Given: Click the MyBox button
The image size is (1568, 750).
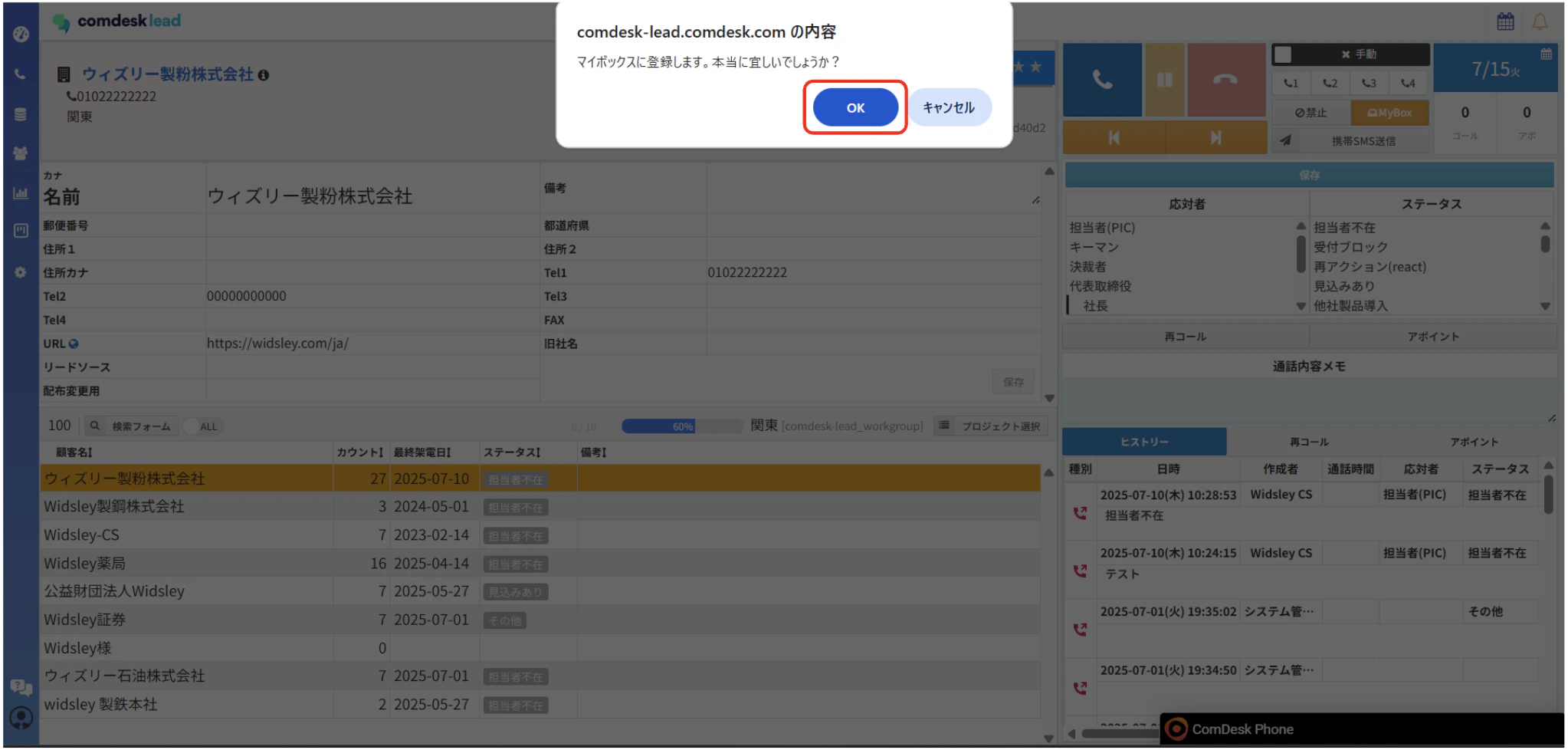Looking at the screenshot, I should [1389, 113].
